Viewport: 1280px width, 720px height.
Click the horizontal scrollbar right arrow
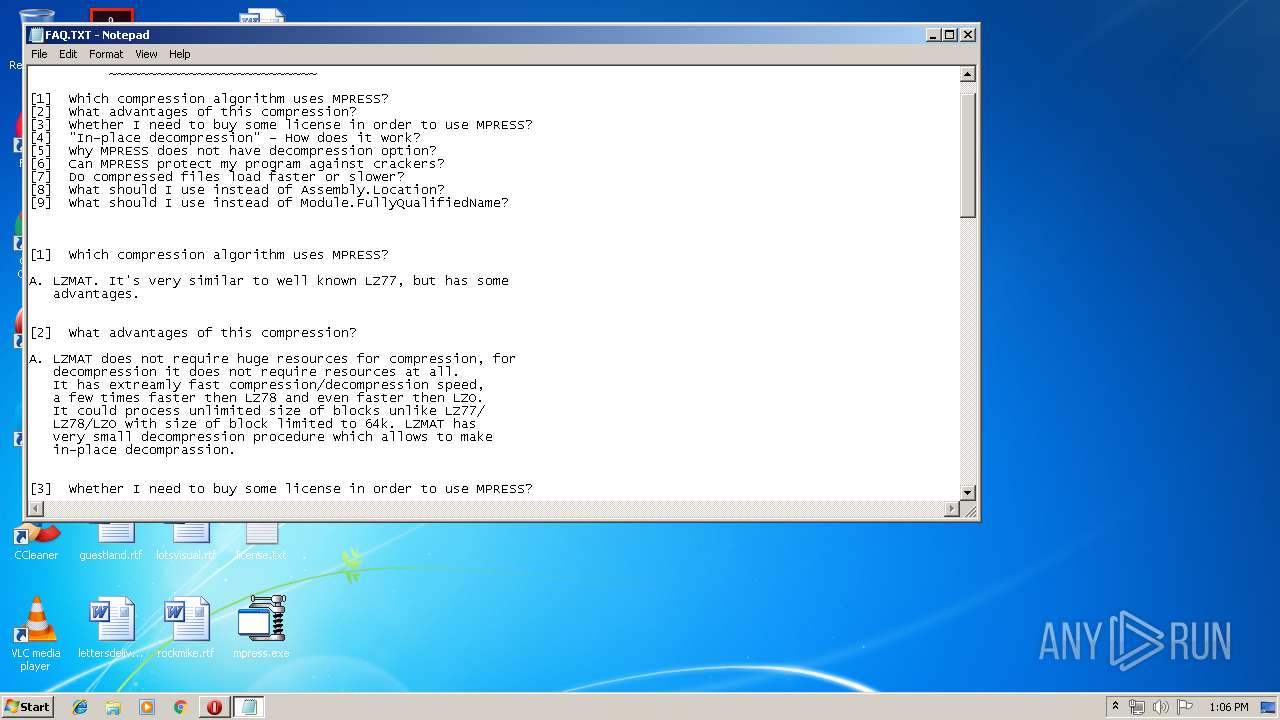[952, 509]
